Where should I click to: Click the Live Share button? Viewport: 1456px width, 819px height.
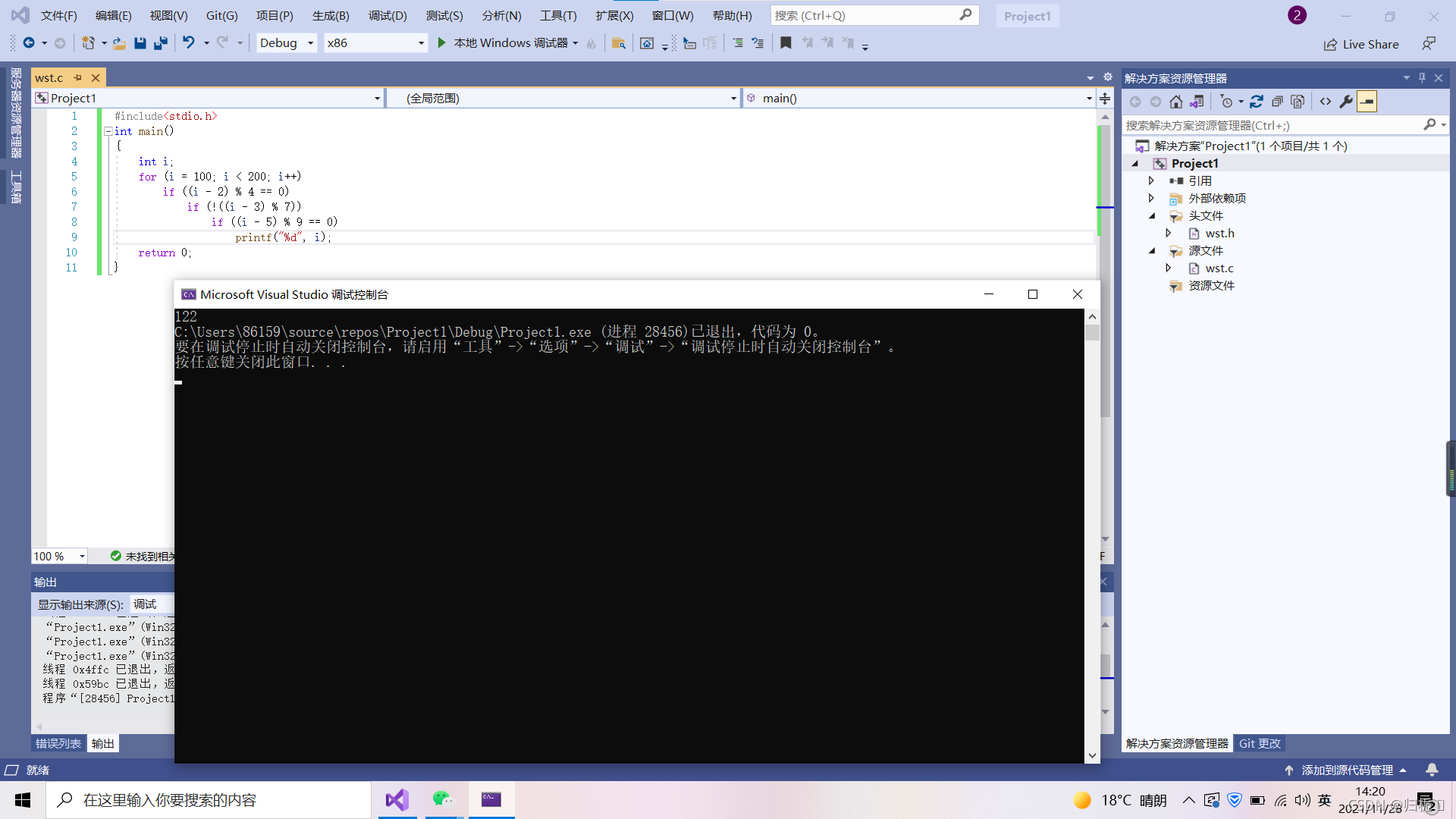[1361, 44]
